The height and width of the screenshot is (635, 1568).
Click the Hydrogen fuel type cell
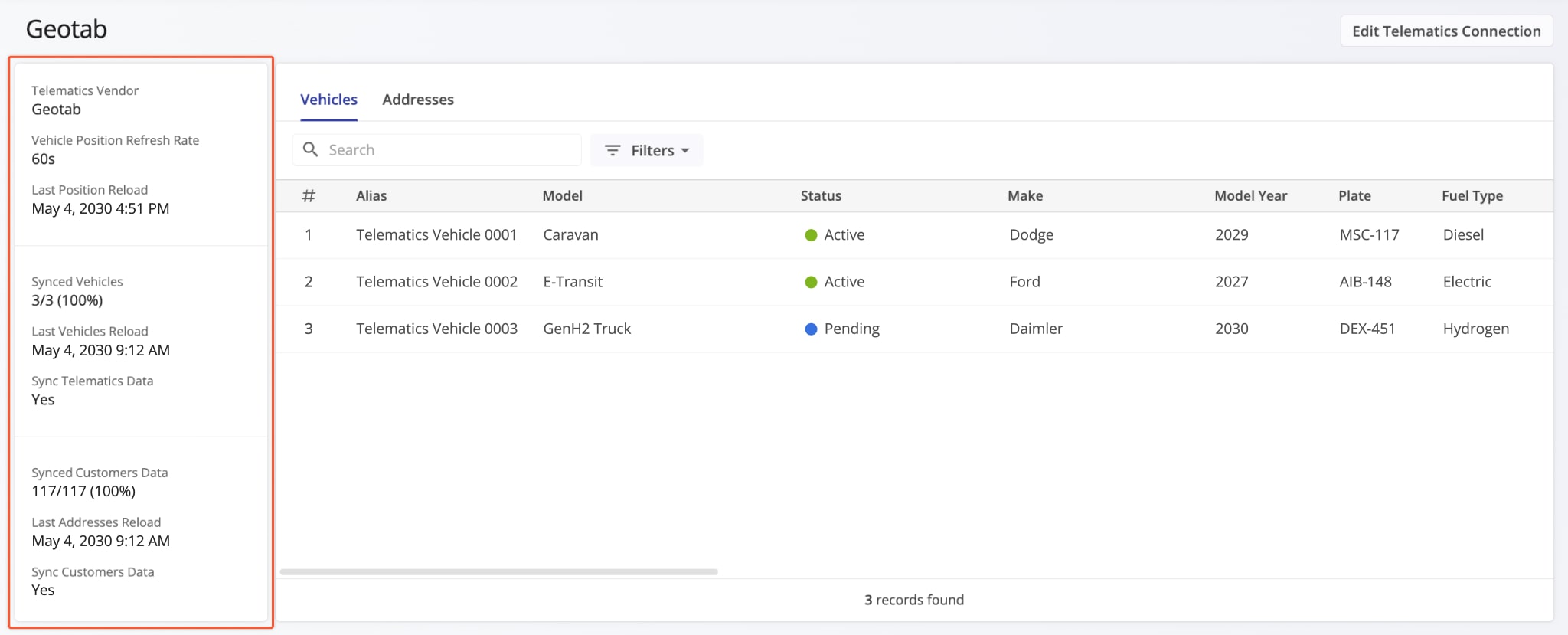(x=1476, y=329)
